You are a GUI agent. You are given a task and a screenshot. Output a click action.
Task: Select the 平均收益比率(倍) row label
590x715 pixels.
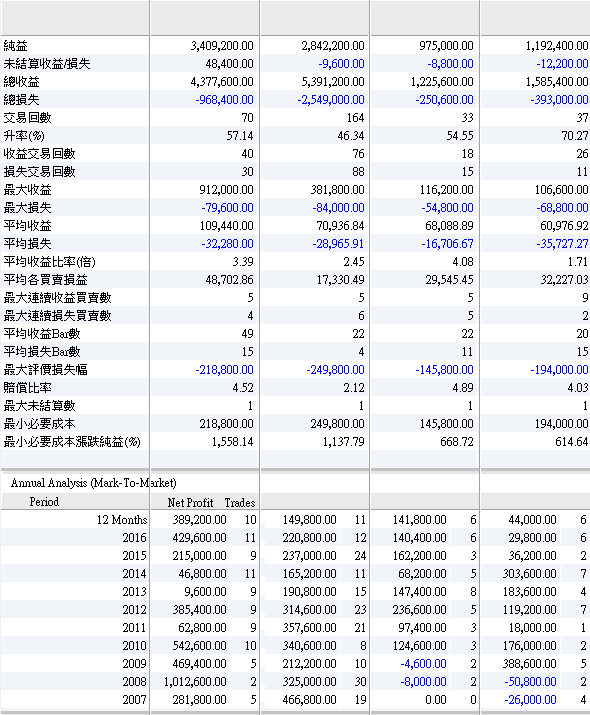point(49,262)
